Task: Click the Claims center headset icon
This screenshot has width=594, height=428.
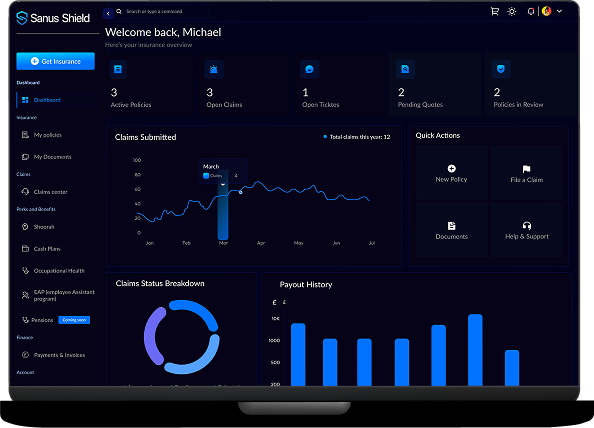Action: pos(25,192)
